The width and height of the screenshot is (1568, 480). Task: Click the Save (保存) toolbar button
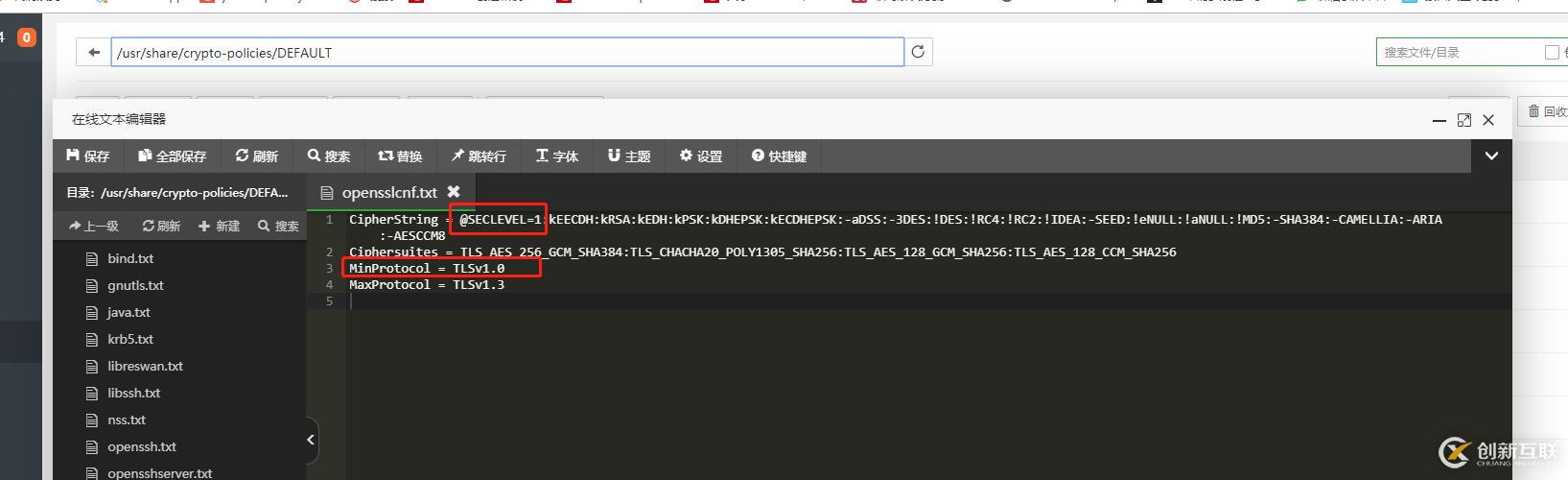click(88, 156)
